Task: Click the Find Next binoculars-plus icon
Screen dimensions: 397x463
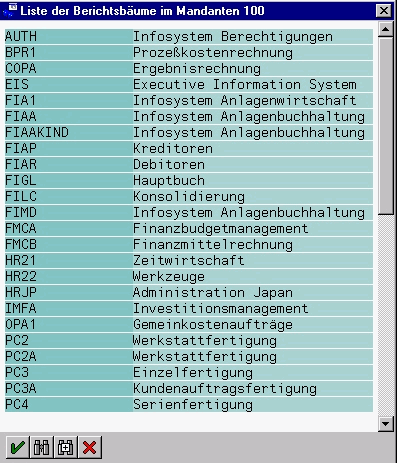Action: pos(66,447)
